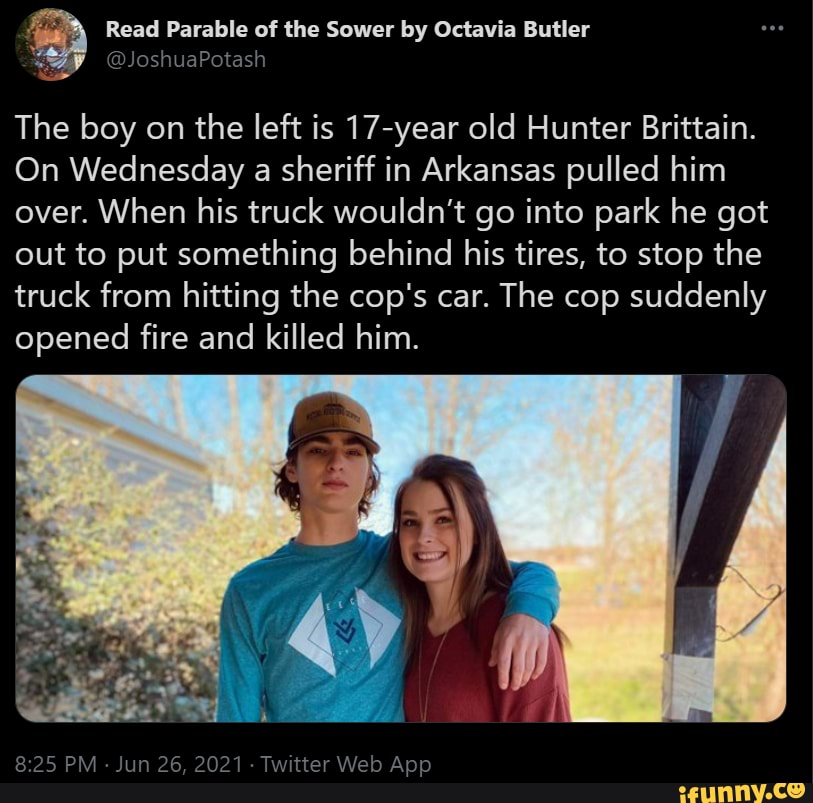The image size is (813, 803).
Task: Open the attached photo in the tweet
Action: (x=401, y=548)
